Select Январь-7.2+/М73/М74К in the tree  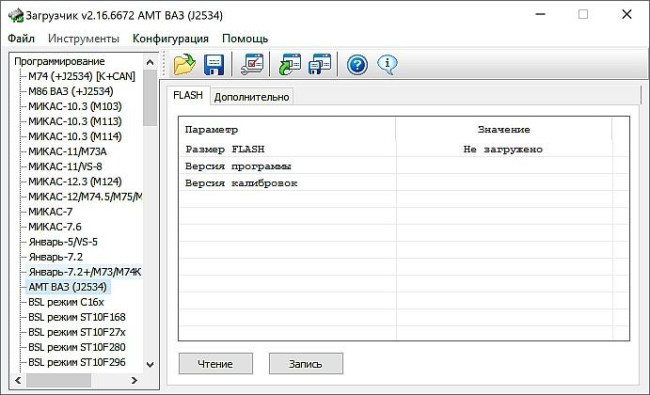85,272
